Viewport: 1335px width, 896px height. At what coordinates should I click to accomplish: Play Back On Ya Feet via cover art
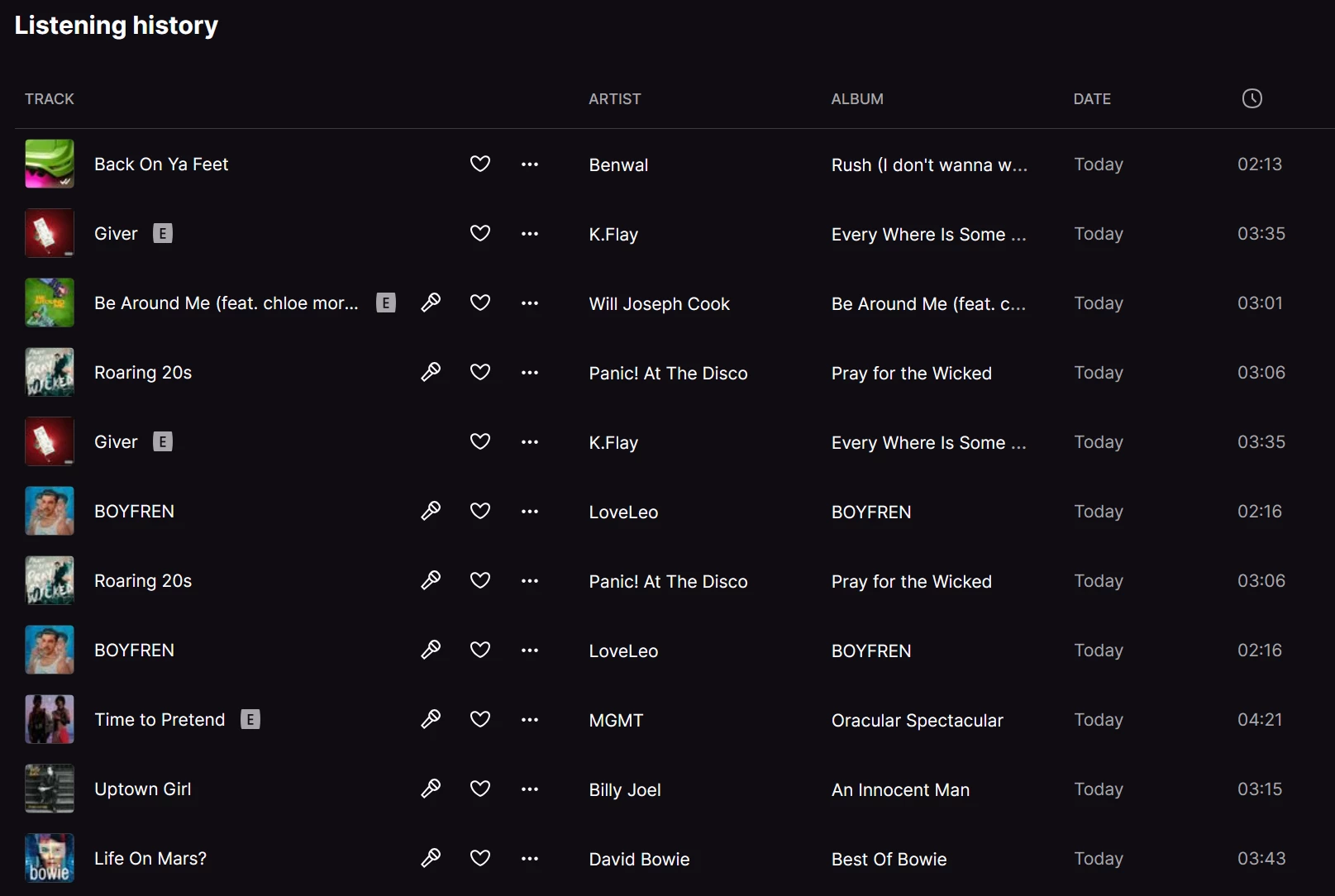50,164
